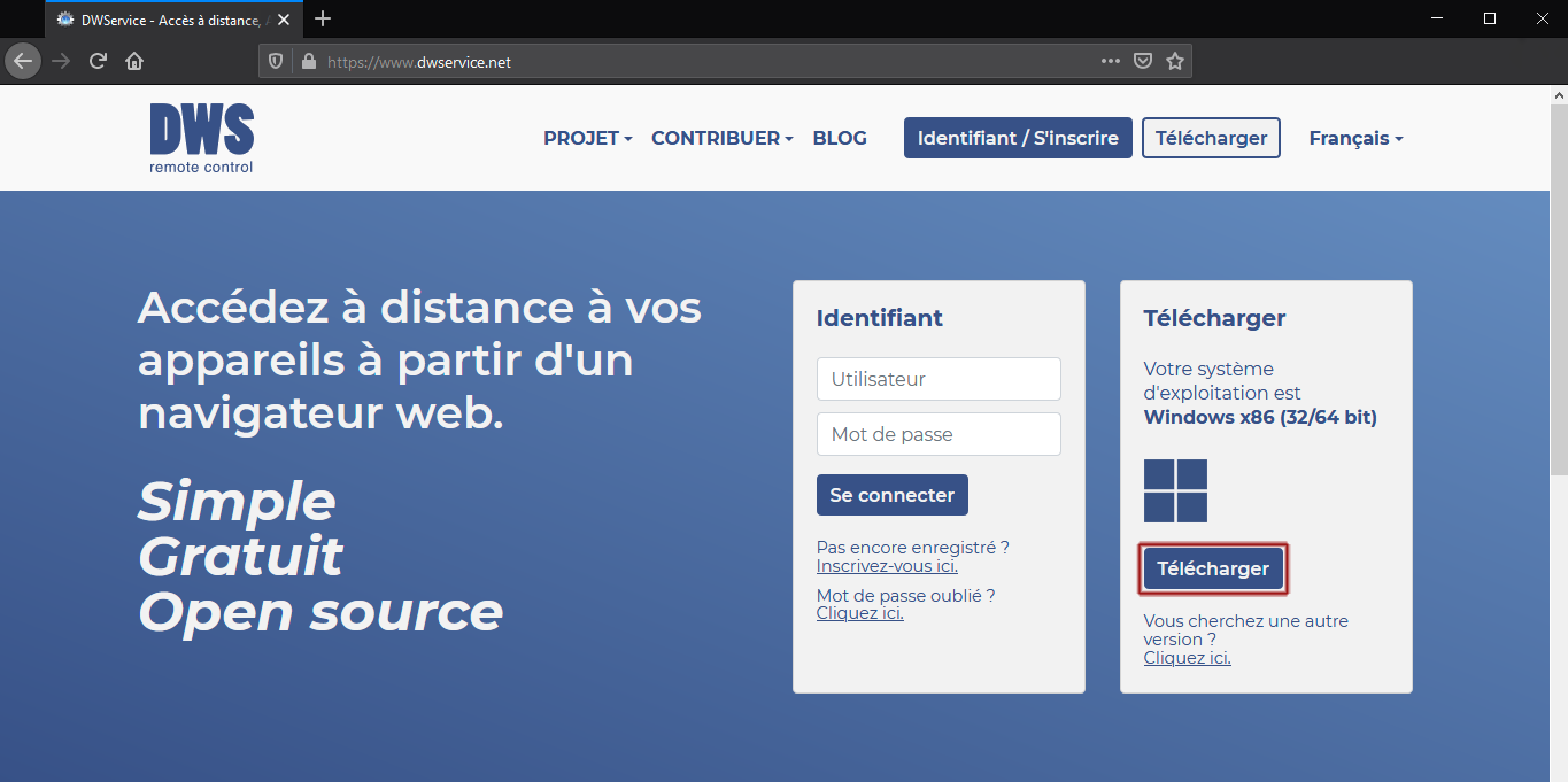1568x782 pixels.
Task: Expand the PROJET menu
Action: tap(588, 138)
